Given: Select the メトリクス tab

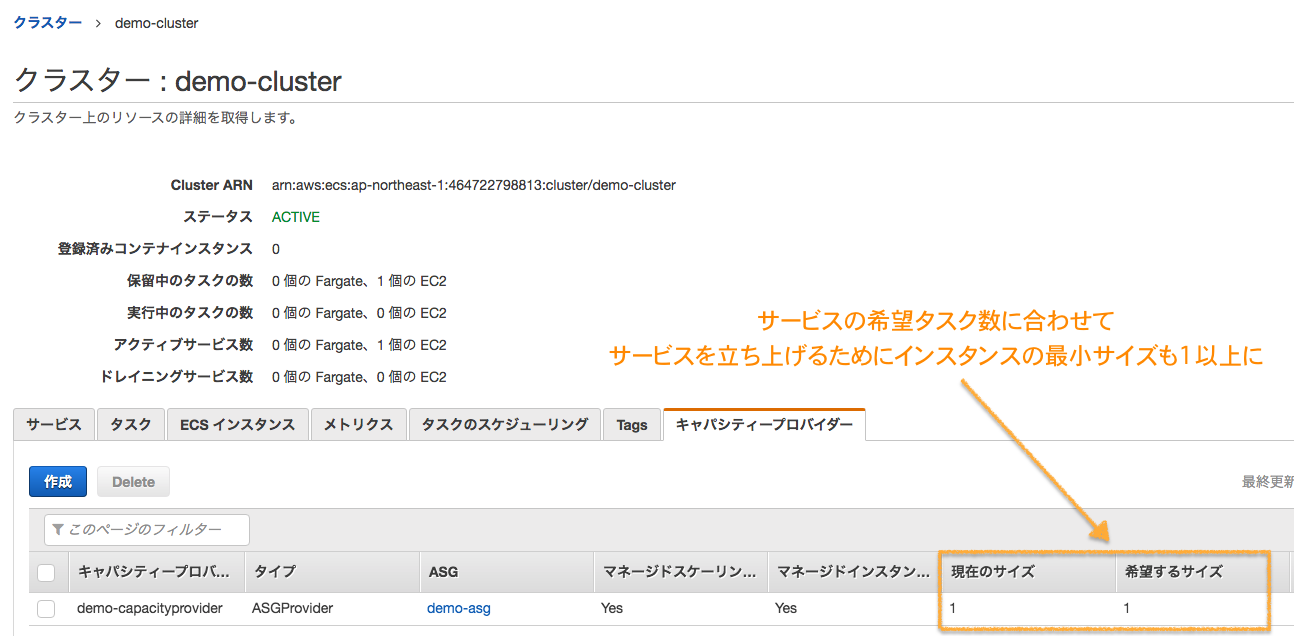Looking at the screenshot, I should 358,424.
